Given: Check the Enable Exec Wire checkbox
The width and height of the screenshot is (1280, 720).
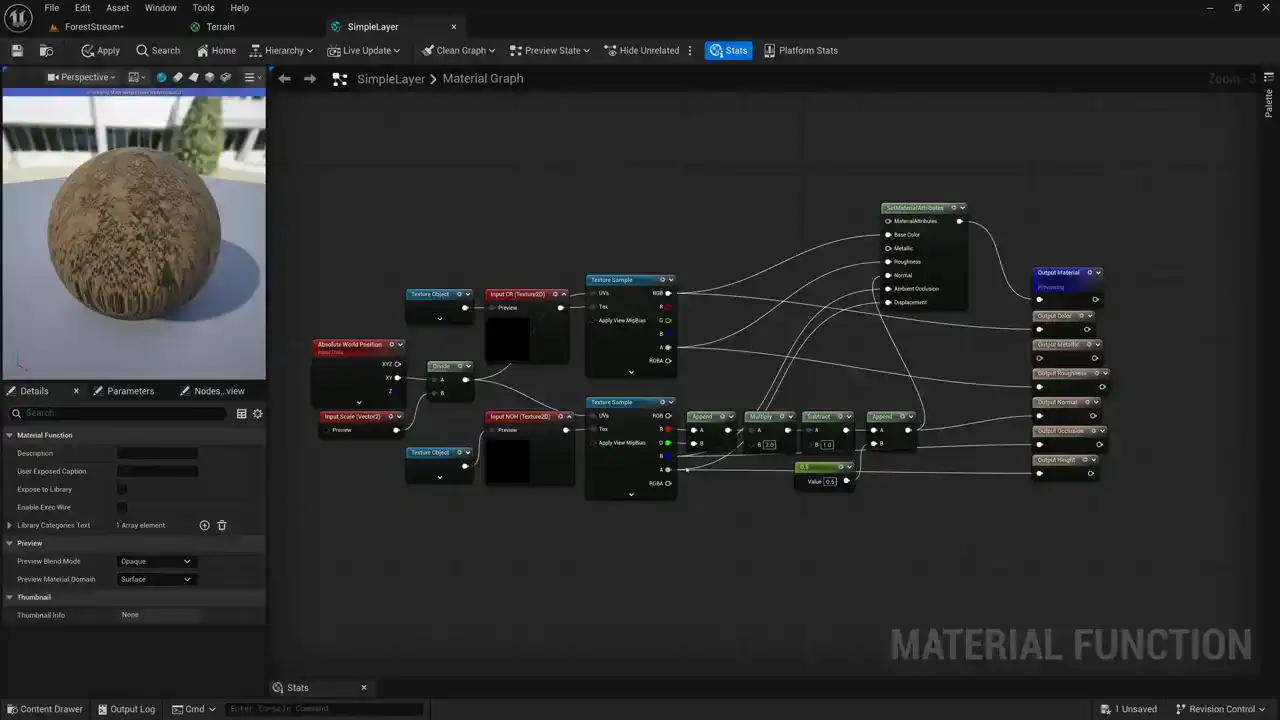Looking at the screenshot, I should pos(122,507).
